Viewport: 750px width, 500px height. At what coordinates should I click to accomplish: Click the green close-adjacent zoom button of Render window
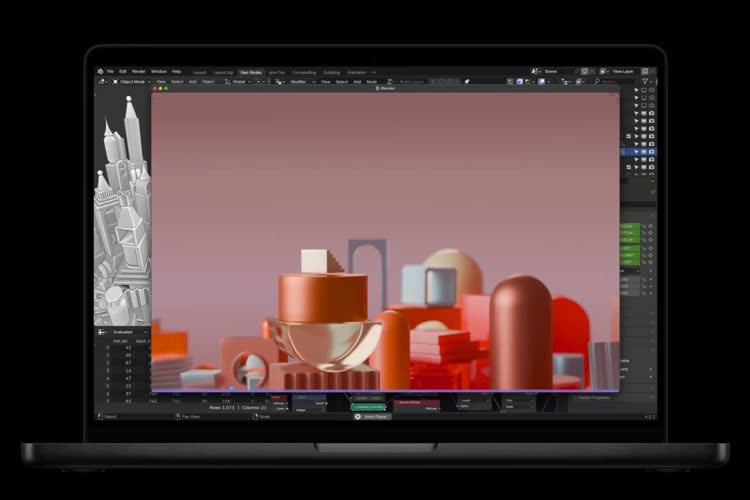(x=165, y=88)
